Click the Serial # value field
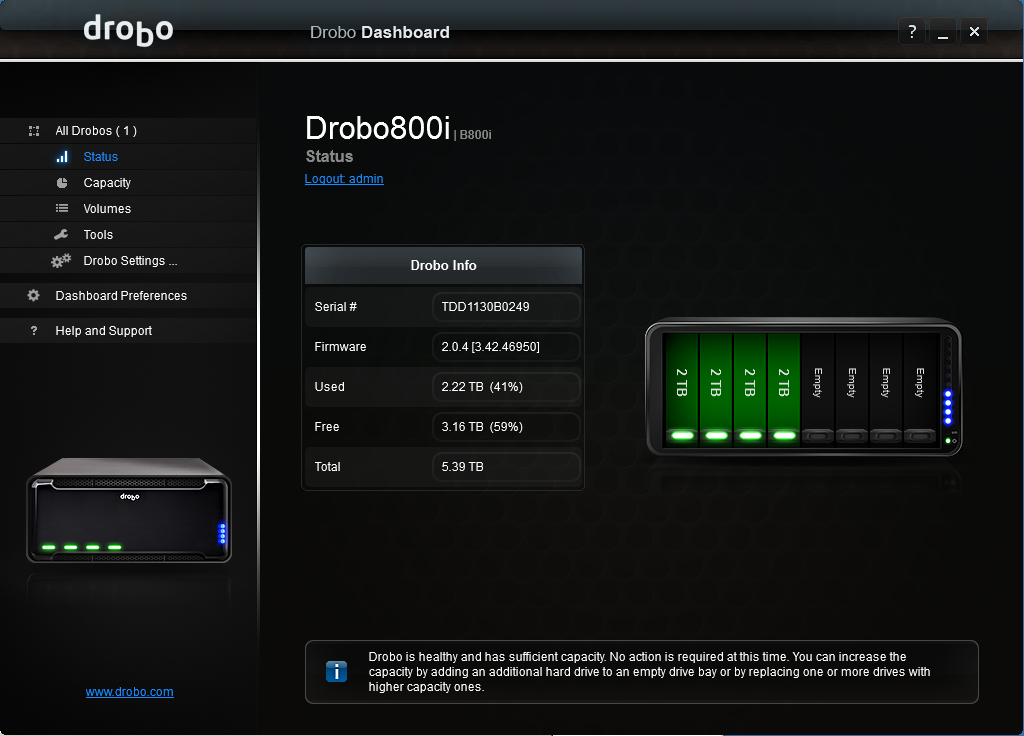The width and height of the screenshot is (1024, 736). (x=506, y=307)
